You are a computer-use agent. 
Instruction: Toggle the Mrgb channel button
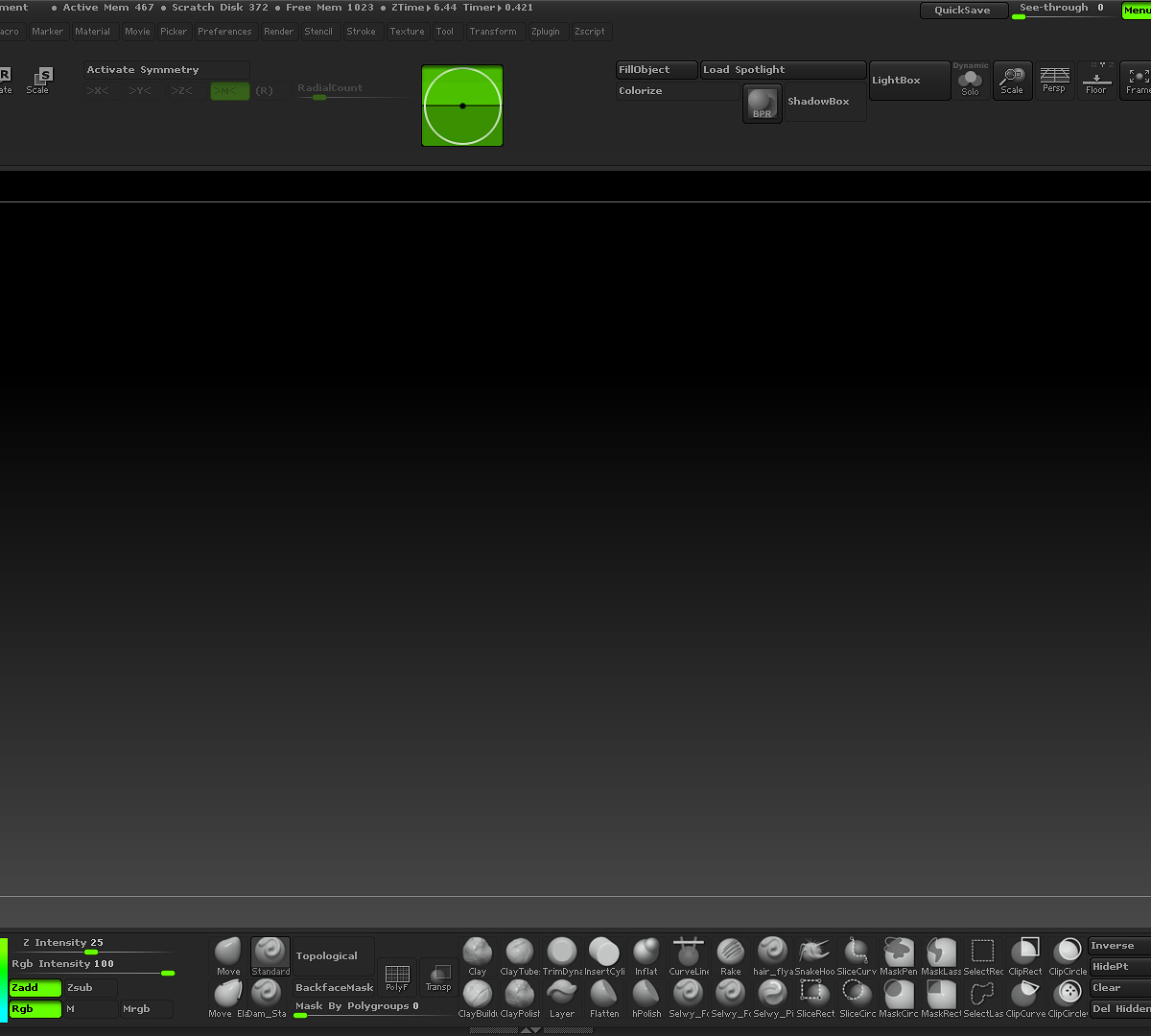(x=147, y=1009)
